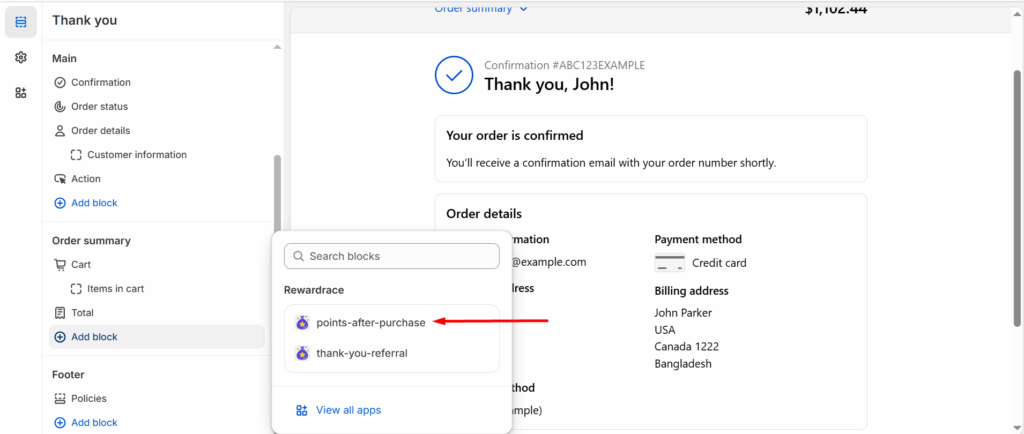This screenshot has width=1024, height=434.
Task: Open the settings gear icon in sidebar
Action: 21,57
